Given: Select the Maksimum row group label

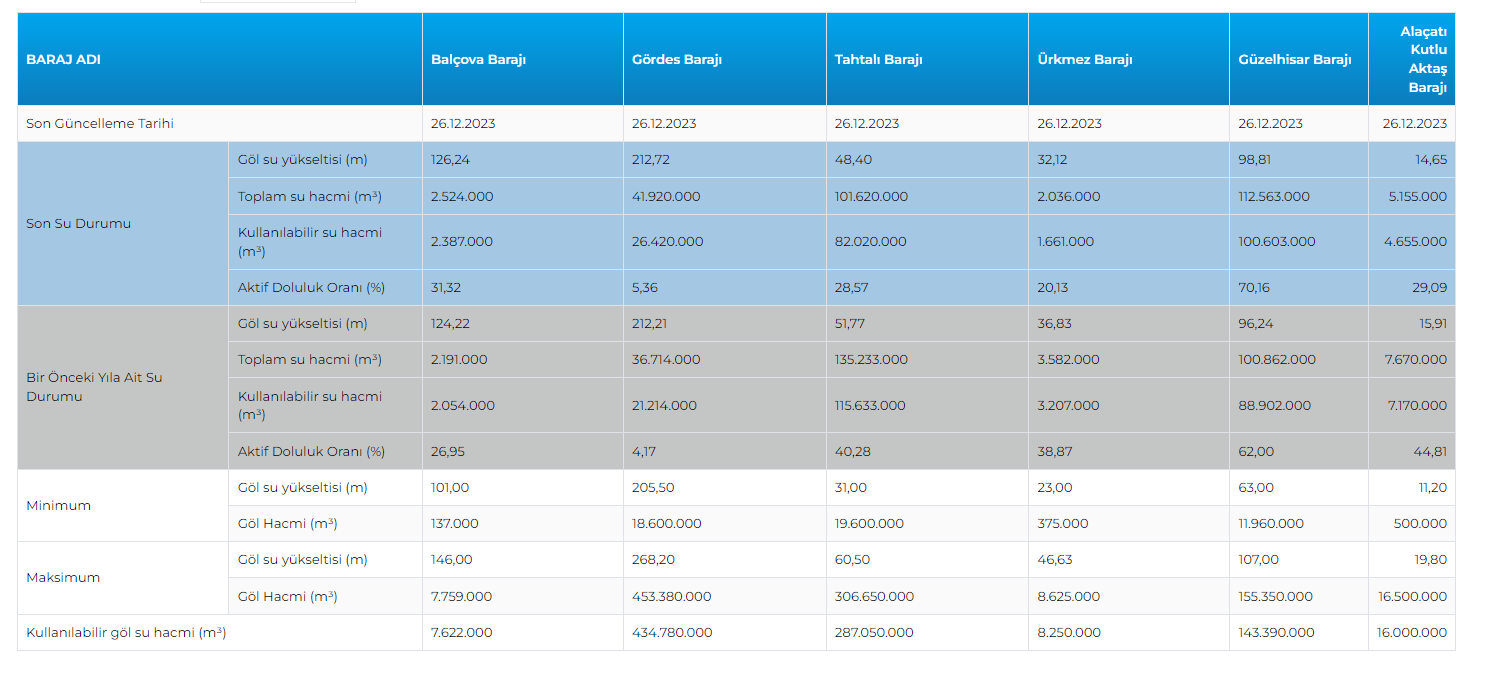Looking at the screenshot, I should click(x=62, y=578).
